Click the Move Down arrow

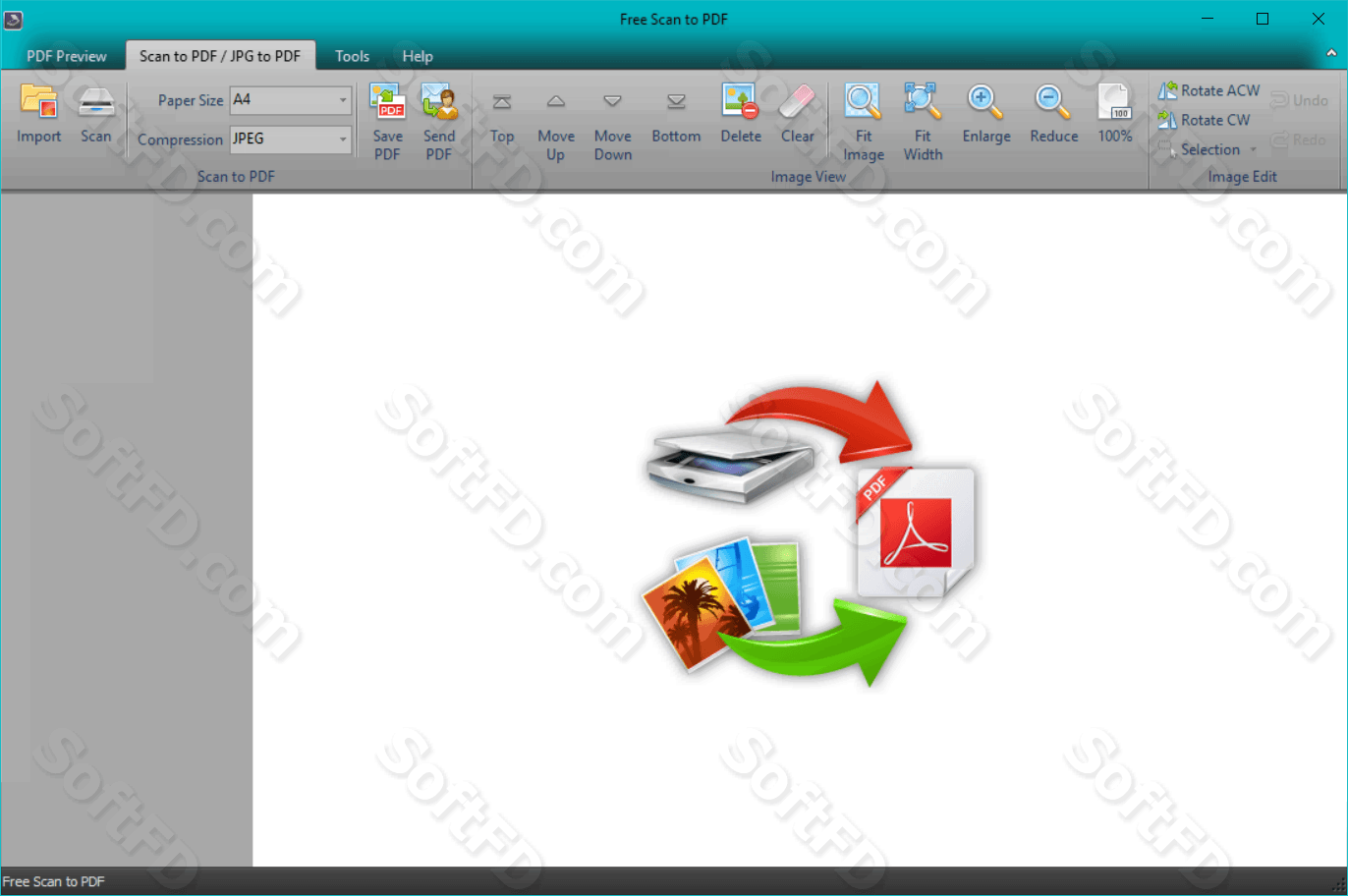(x=612, y=101)
